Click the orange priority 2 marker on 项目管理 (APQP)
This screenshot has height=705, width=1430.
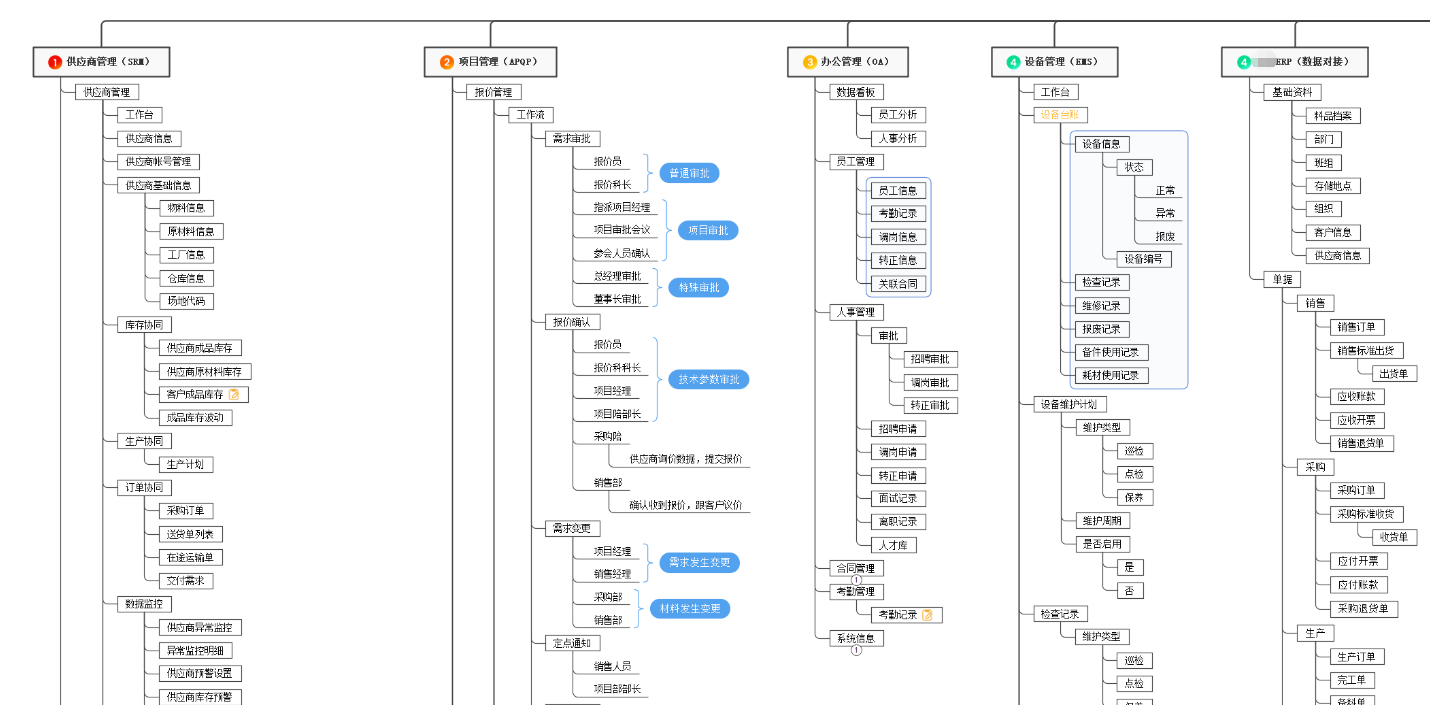pos(447,62)
